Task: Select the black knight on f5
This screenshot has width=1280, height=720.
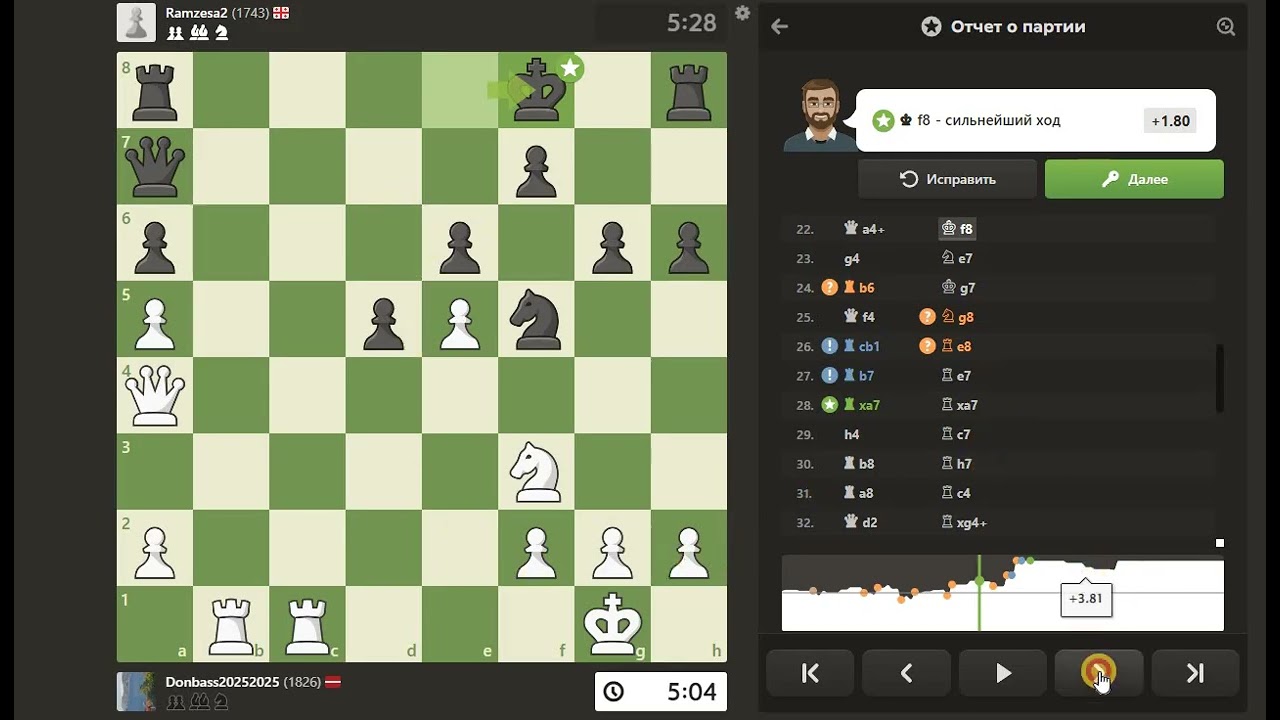Action: (x=537, y=319)
